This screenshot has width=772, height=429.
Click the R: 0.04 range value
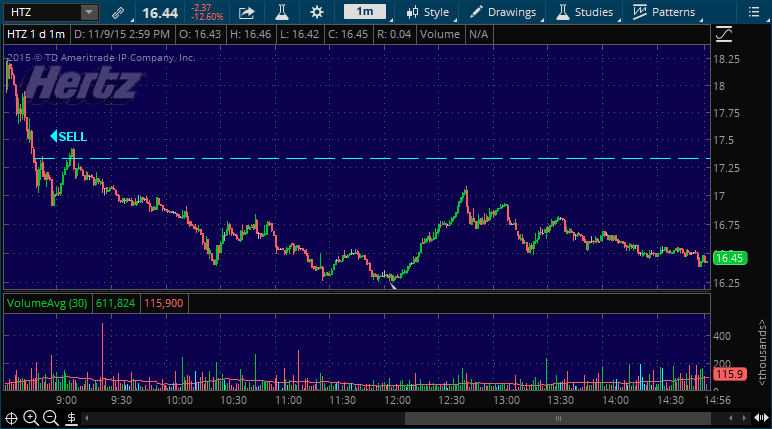394,34
